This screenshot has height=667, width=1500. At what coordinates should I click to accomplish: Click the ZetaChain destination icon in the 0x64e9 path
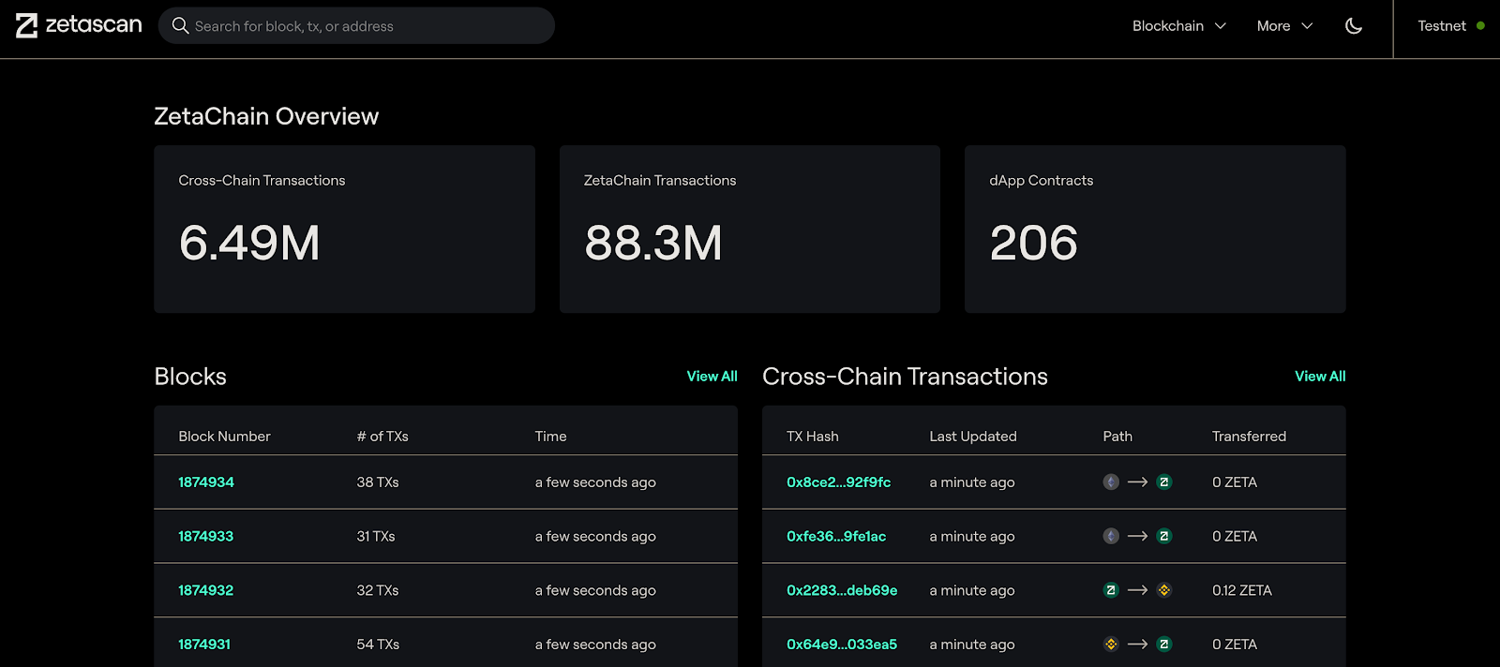[x=1163, y=644]
